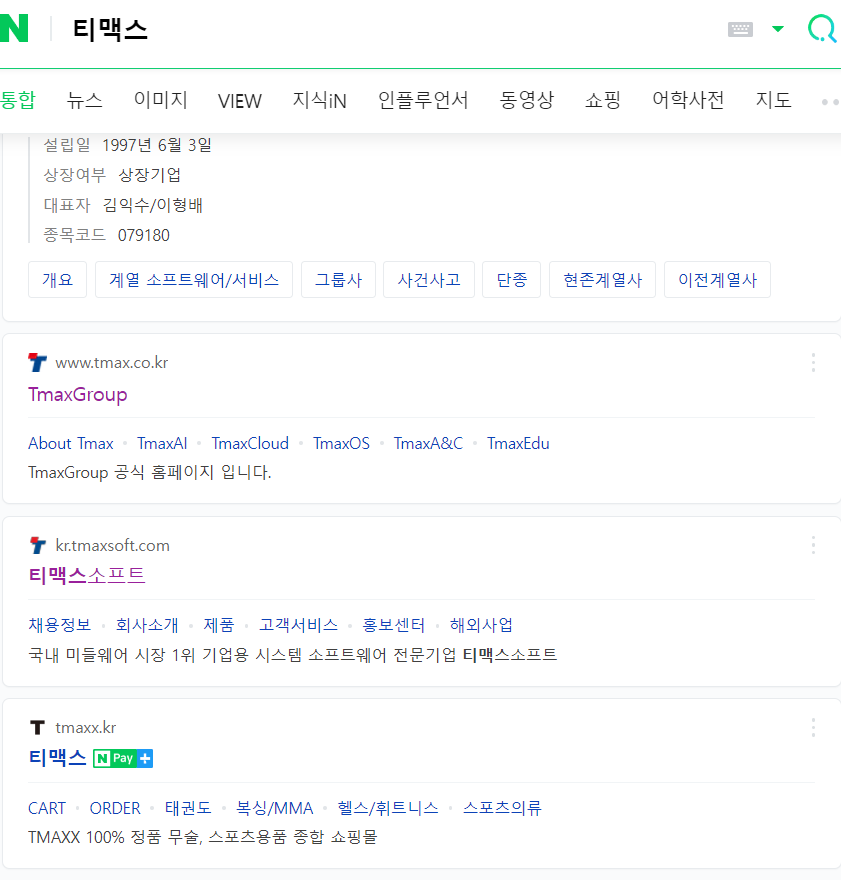This screenshot has height=880, width=841.
Task: Open the tmaxx.kr URL link
Action: [x=85, y=728]
